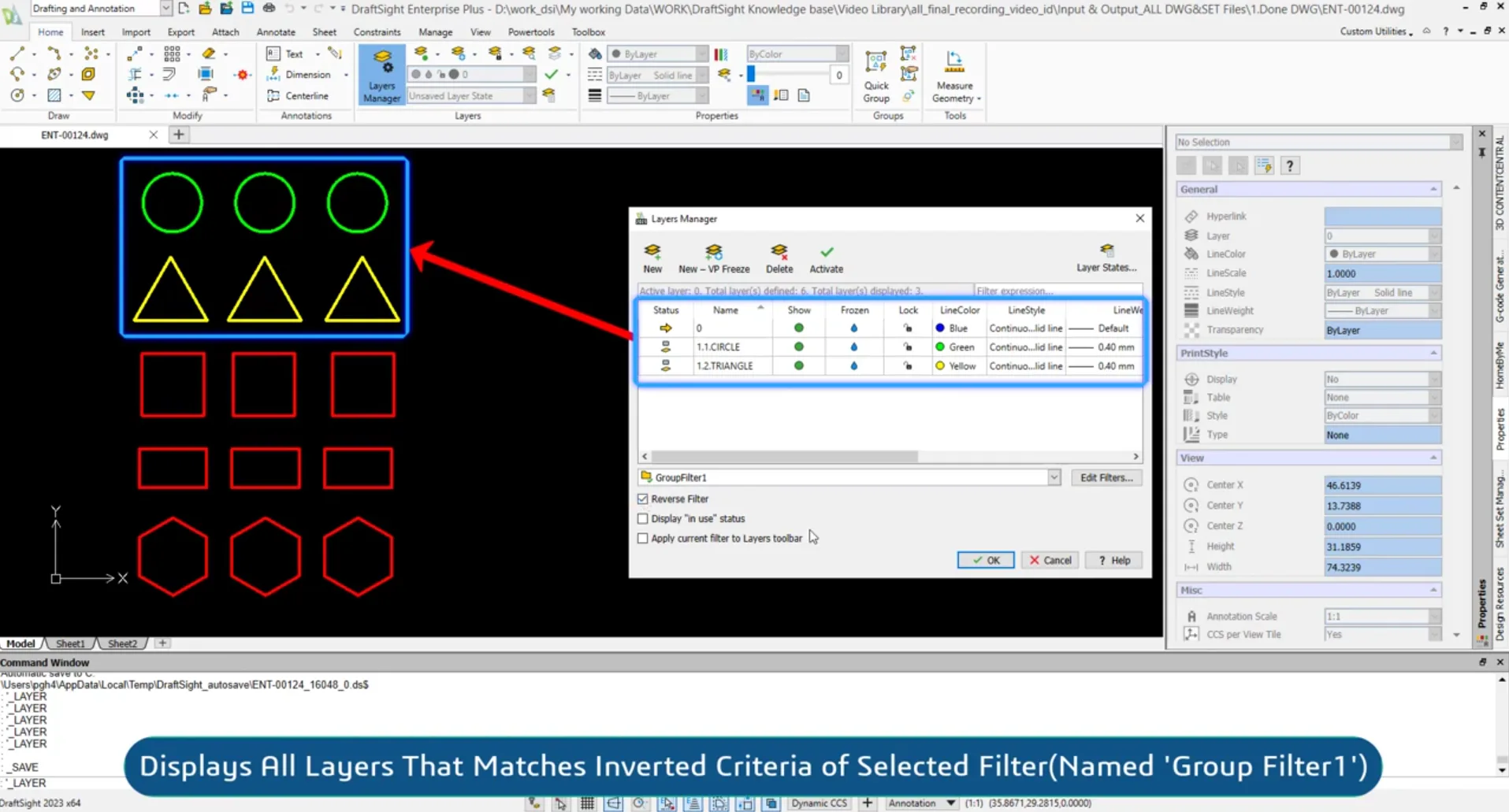Screen dimensions: 1509x812
Task: Click the Edit Filters button
Action: coord(1106,478)
